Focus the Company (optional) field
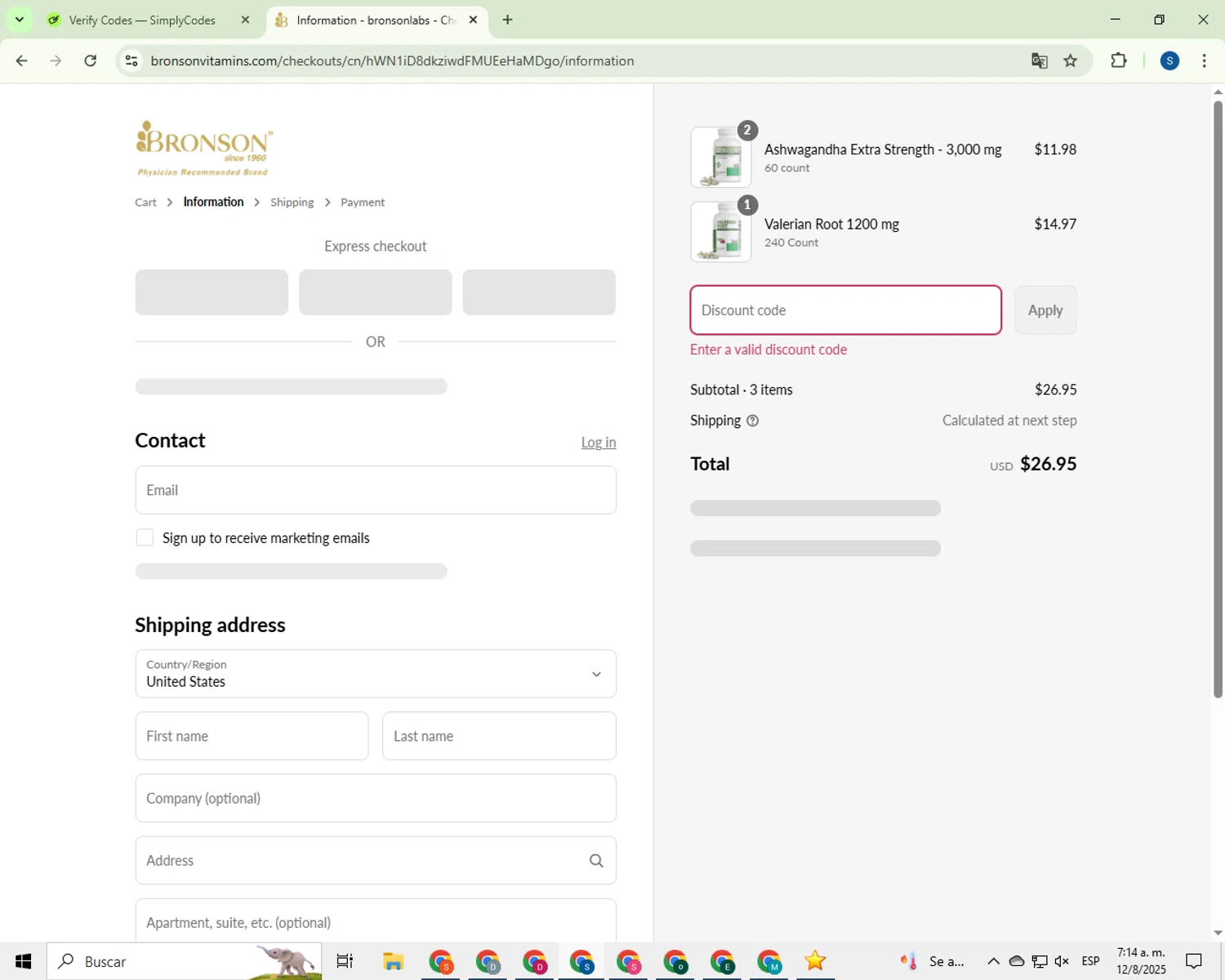Image resolution: width=1225 pixels, height=980 pixels. pyautogui.click(x=376, y=798)
